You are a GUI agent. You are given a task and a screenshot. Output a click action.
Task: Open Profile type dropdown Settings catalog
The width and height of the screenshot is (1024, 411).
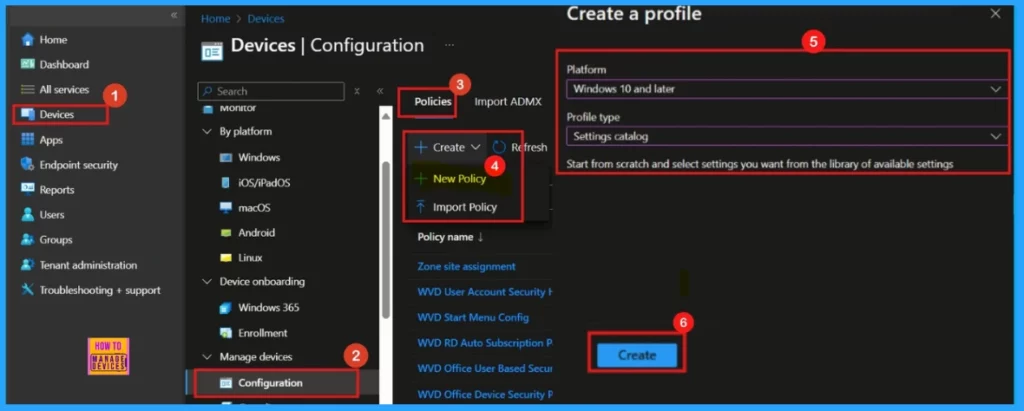tap(787, 137)
